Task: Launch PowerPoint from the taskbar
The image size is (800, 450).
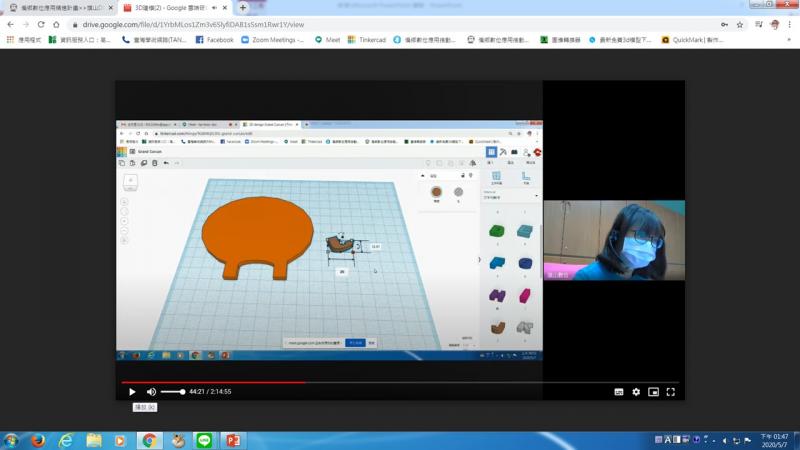Action: [x=232, y=440]
